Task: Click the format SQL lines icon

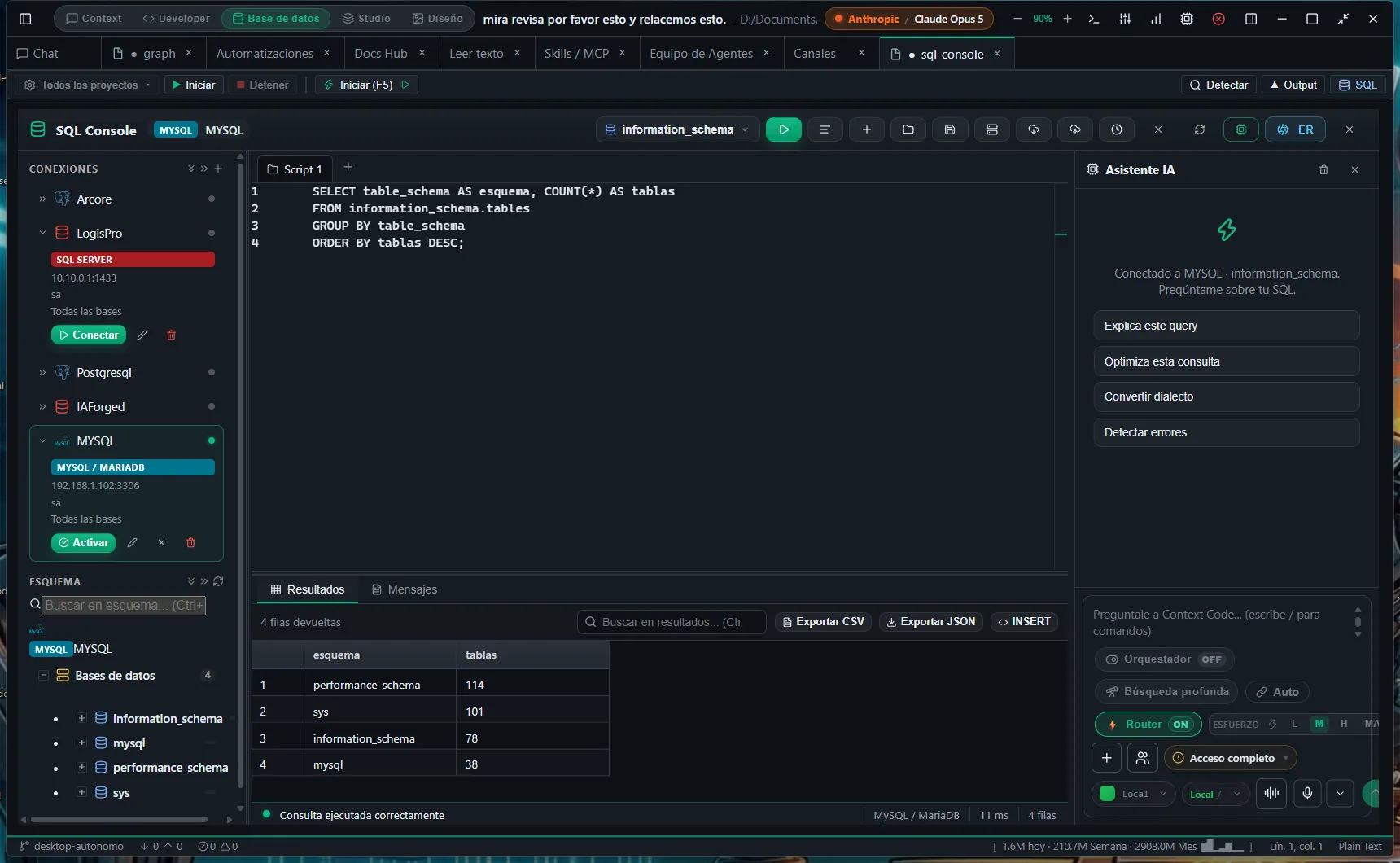Action: tap(825, 129)
